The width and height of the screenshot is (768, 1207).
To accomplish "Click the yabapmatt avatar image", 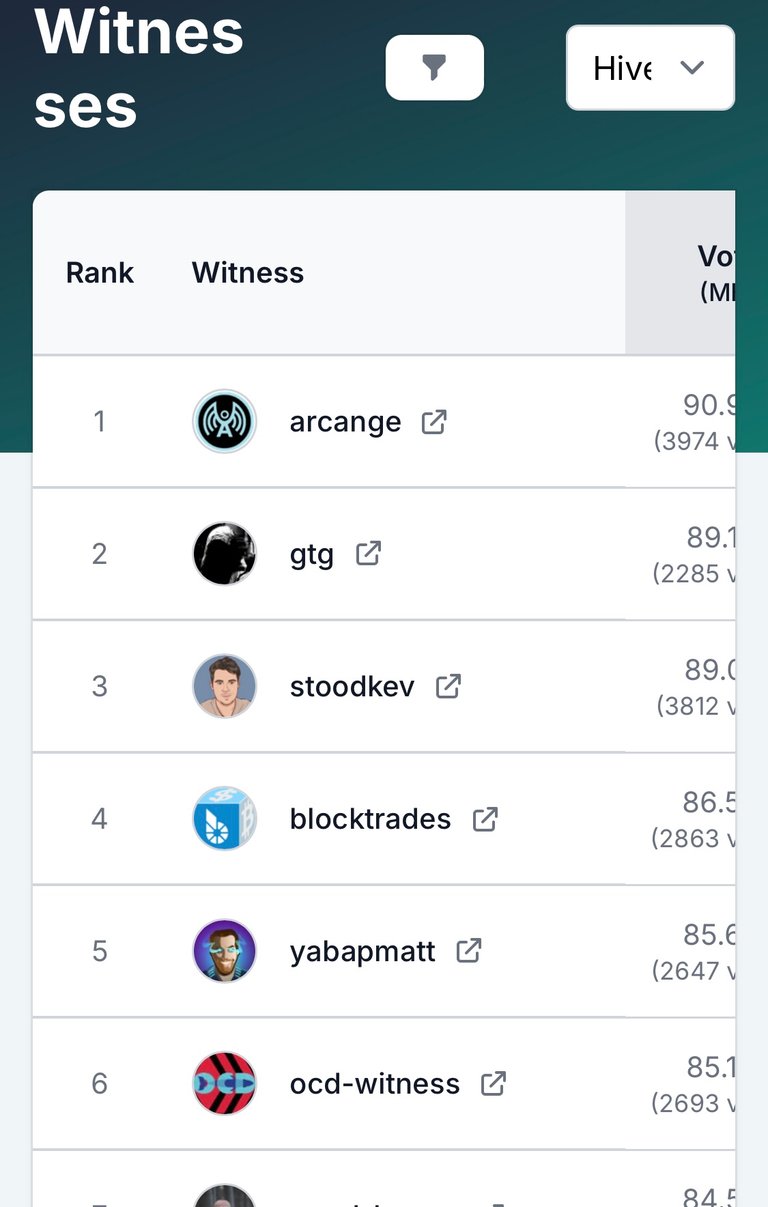I will pyautogui.click(x=224, y=951).
